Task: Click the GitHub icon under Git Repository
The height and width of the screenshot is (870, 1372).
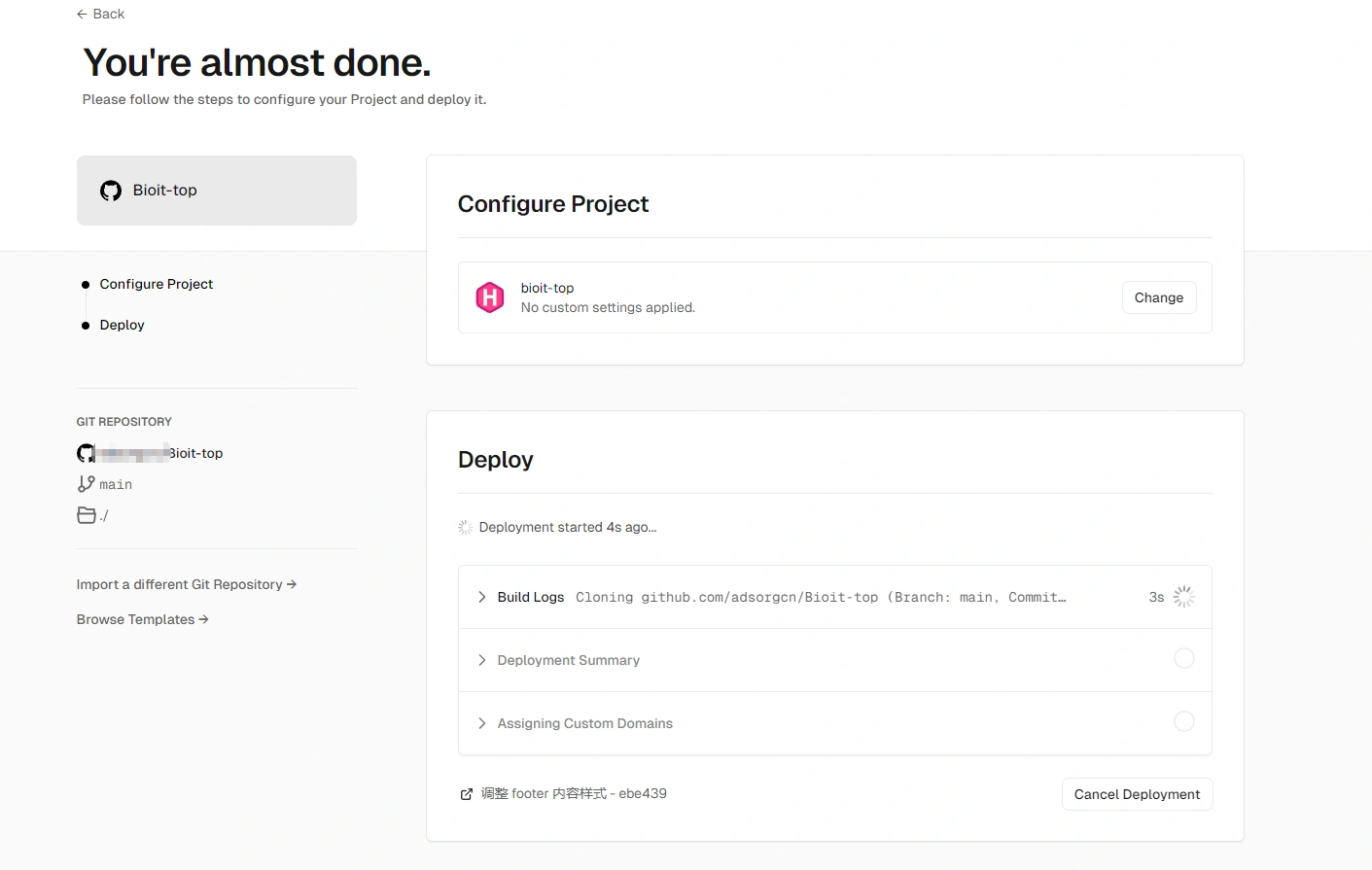Action: [86, 453]
